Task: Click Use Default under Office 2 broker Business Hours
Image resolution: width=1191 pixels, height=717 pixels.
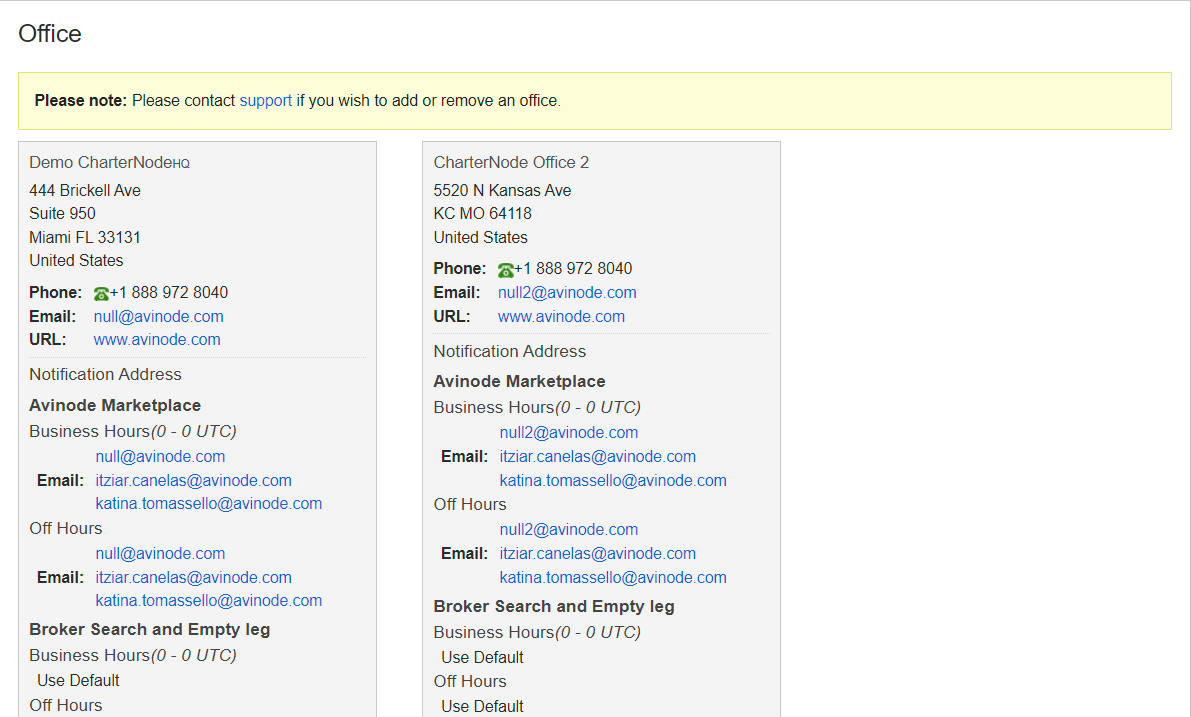Action: [x=482, y=658]
